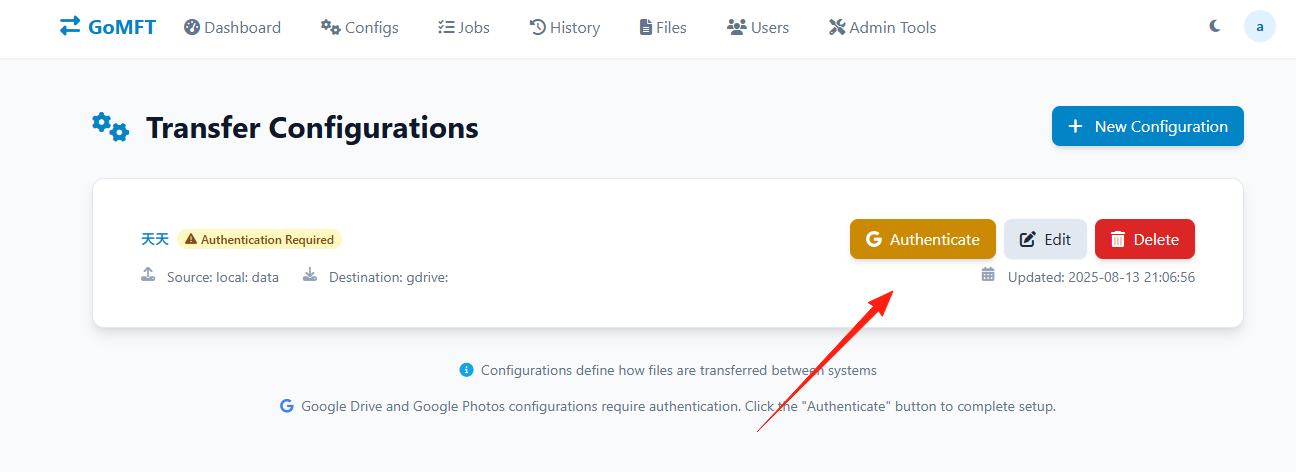Click the calendar icon beside Updated
This screenshot has width=1296, height=472.
tap(988, 274)
